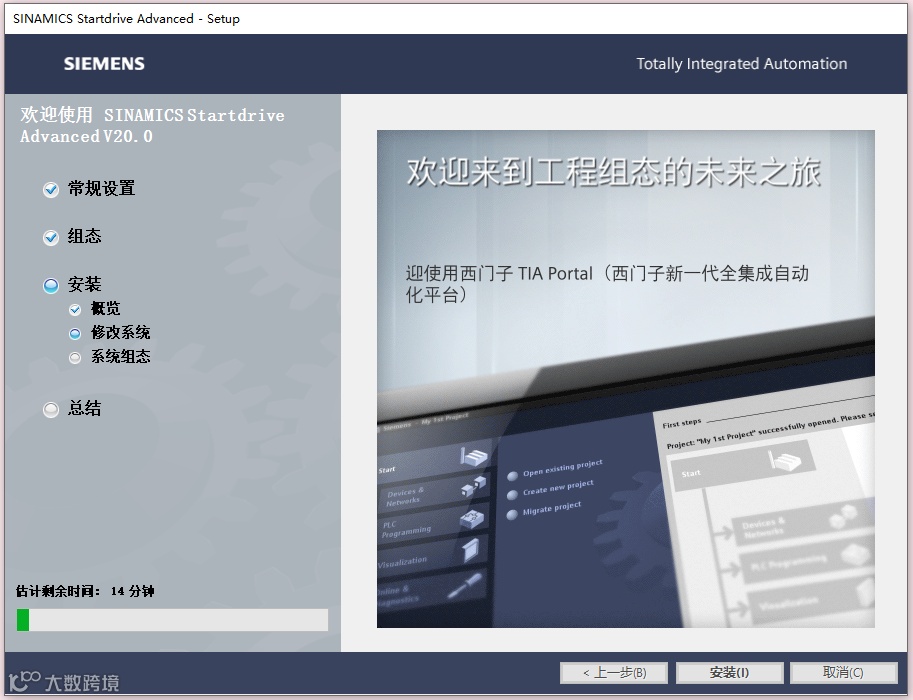Go back with the 上一步(B) button
This screenshot has height=700, width=913.
614,673
